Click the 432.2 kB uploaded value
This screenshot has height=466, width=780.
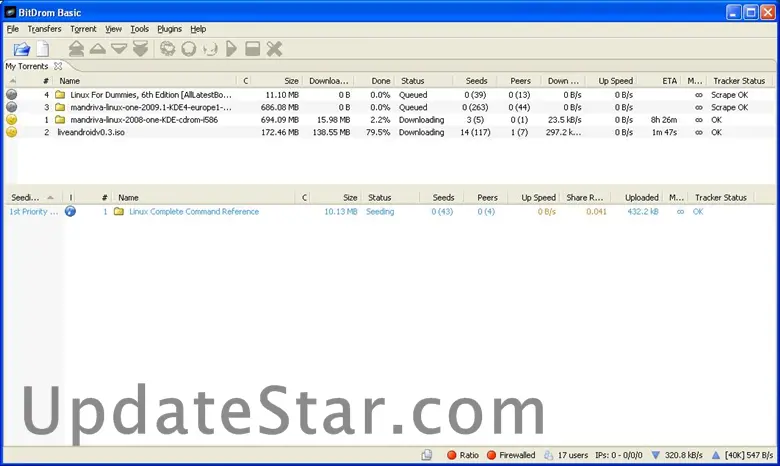pos(643,211)
